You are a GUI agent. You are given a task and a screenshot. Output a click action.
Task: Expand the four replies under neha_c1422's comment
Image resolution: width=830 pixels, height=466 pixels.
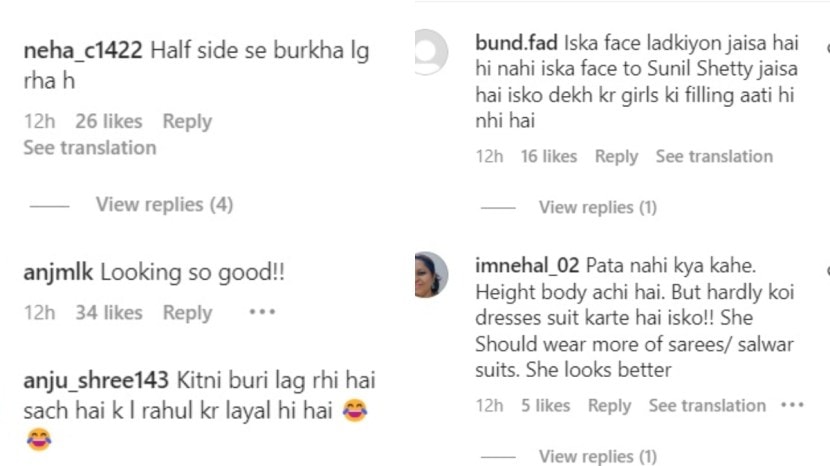click(164, 204)
